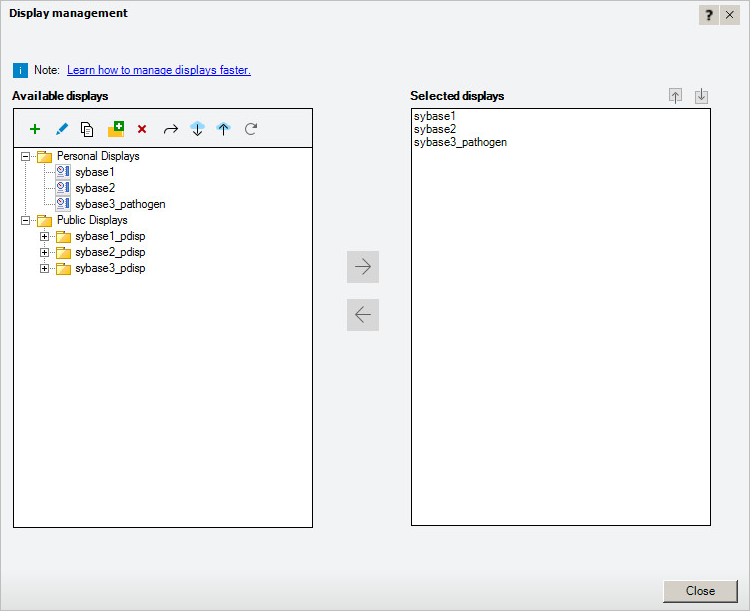
Task: Click the cloud download arrow icon
Action: pos(198,129)
